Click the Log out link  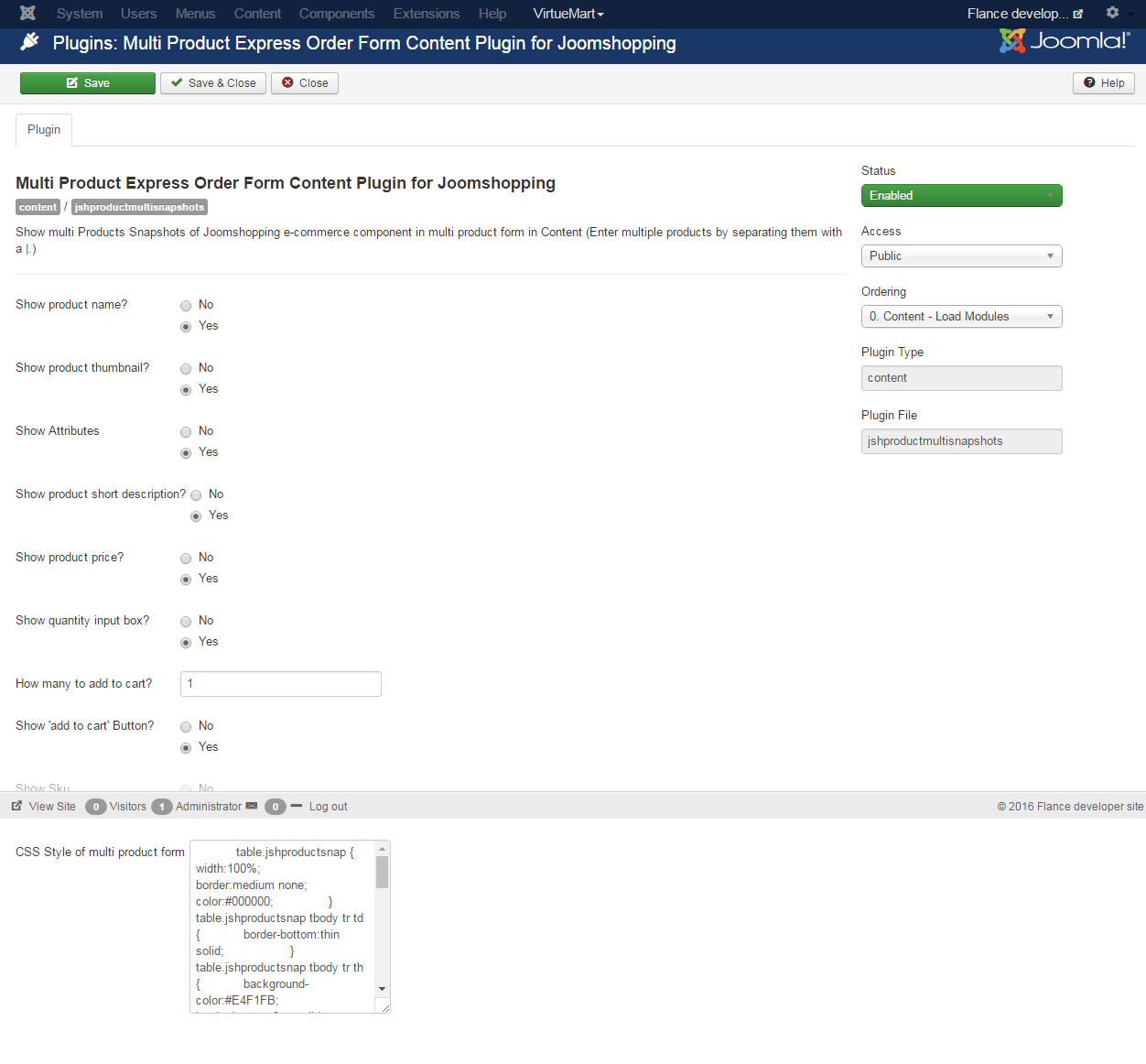click(328, 807)
